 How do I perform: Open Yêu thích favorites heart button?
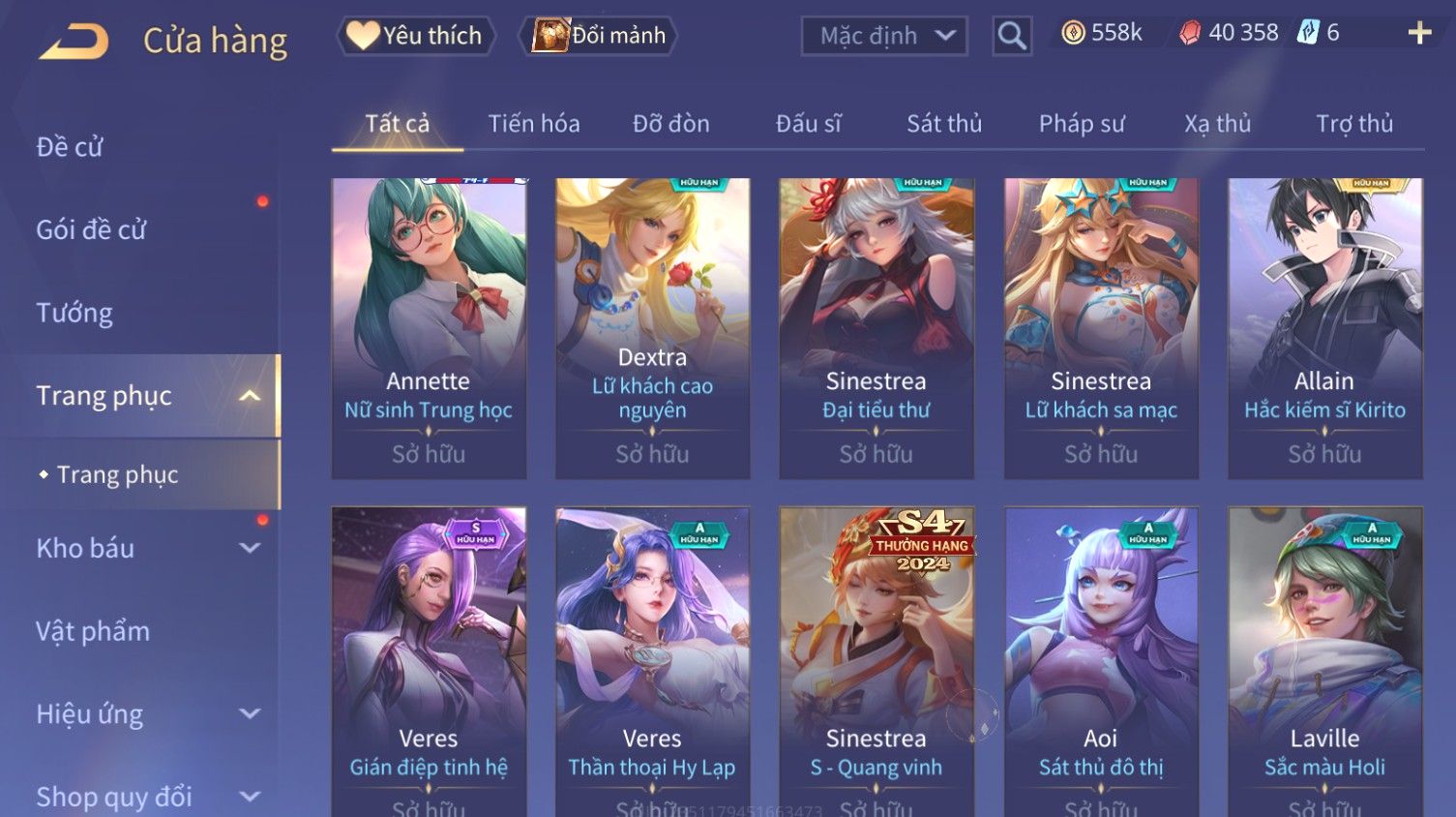tap(415, 36)
